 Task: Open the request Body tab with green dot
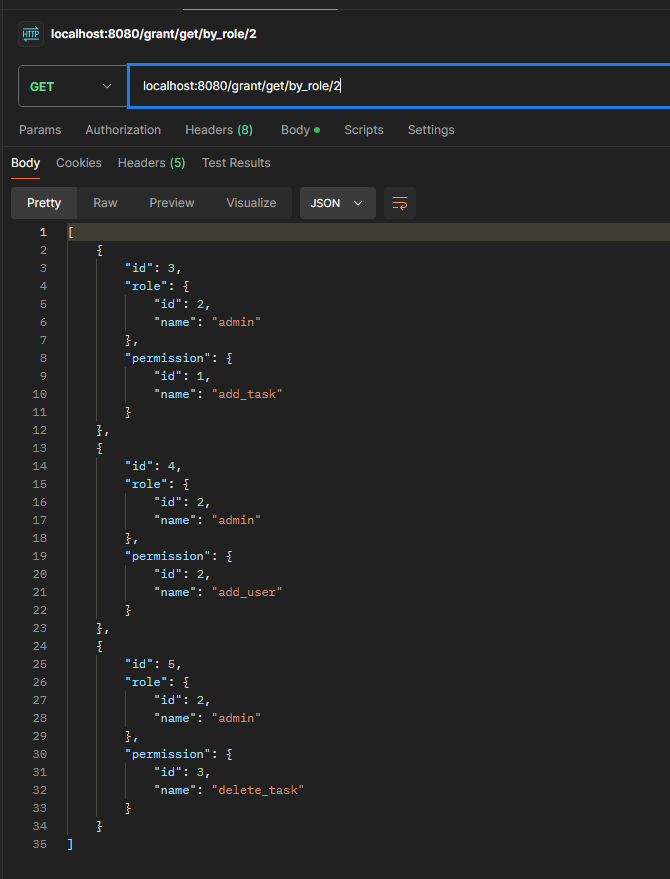tap(299, 130)
